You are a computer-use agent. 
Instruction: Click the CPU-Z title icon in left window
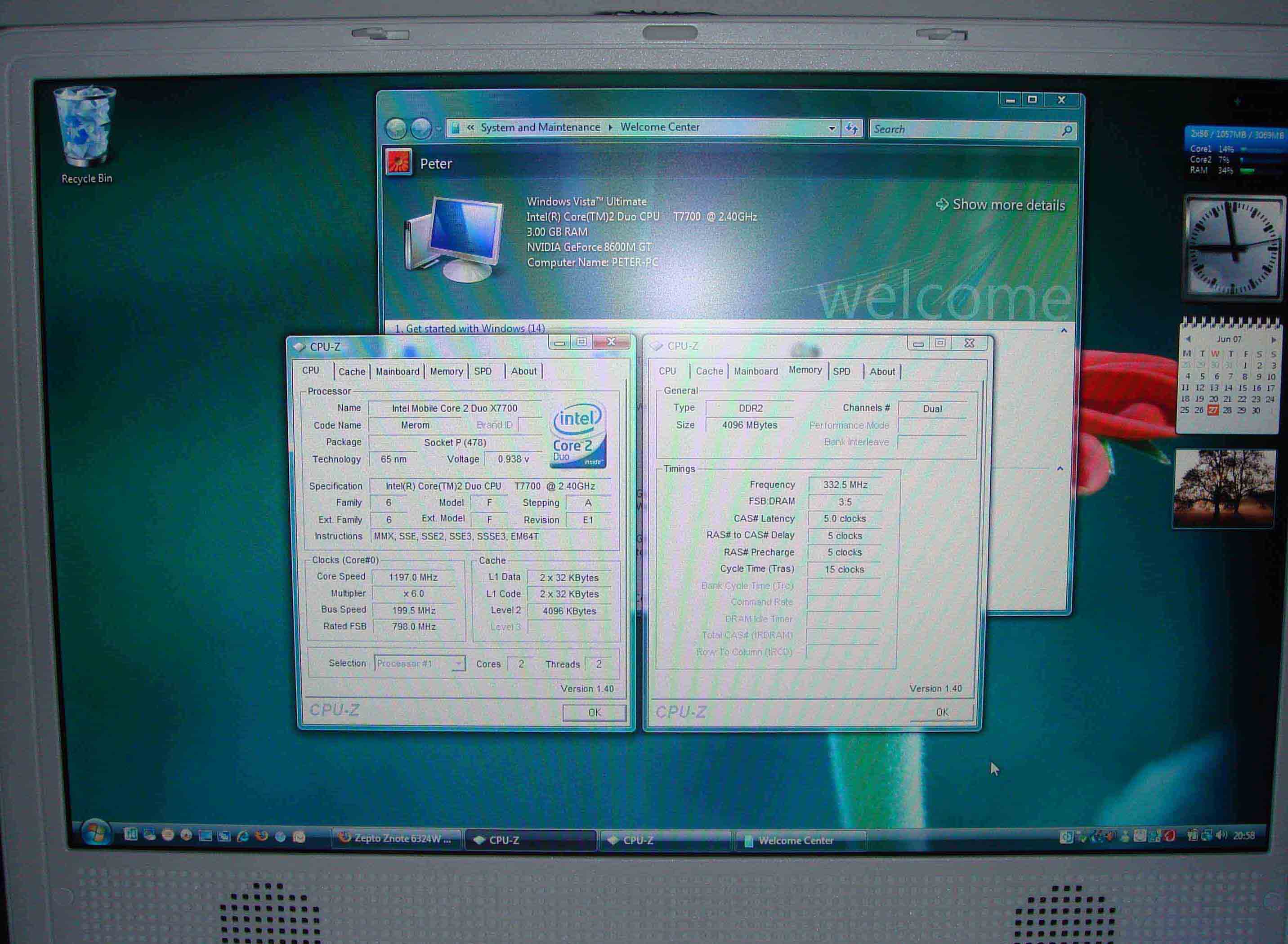pos(299,347)
